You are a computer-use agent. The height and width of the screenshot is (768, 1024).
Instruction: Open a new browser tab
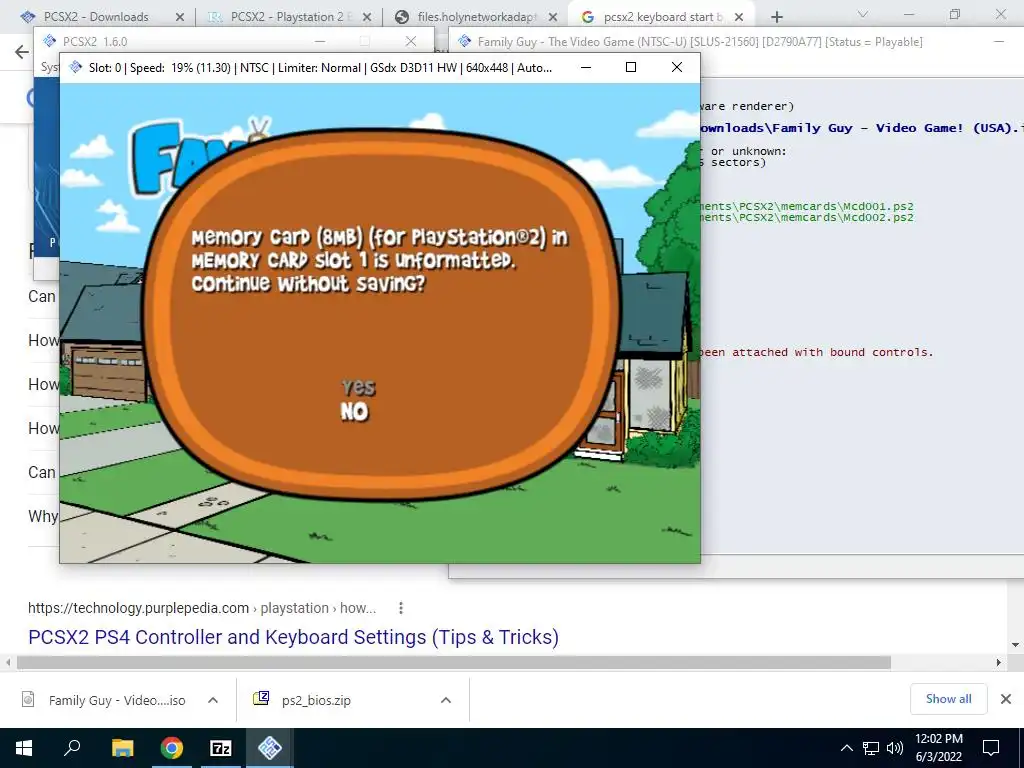click(776, 17)
